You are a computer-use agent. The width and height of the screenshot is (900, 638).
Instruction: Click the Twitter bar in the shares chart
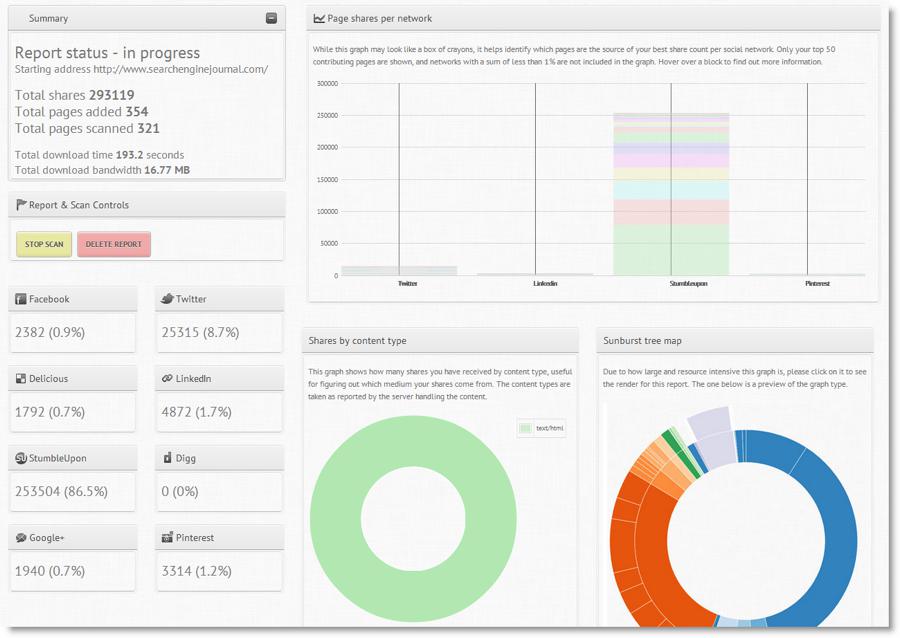coord(399,271)
